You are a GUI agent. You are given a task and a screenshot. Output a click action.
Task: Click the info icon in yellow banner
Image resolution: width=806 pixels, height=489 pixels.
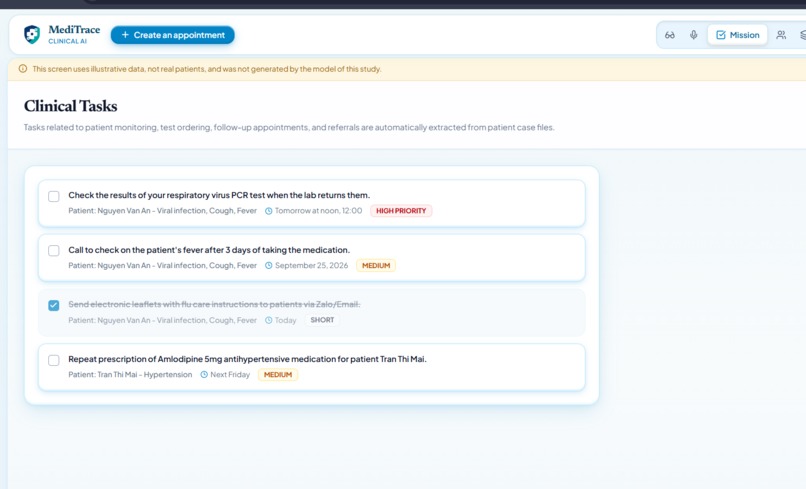23,69
